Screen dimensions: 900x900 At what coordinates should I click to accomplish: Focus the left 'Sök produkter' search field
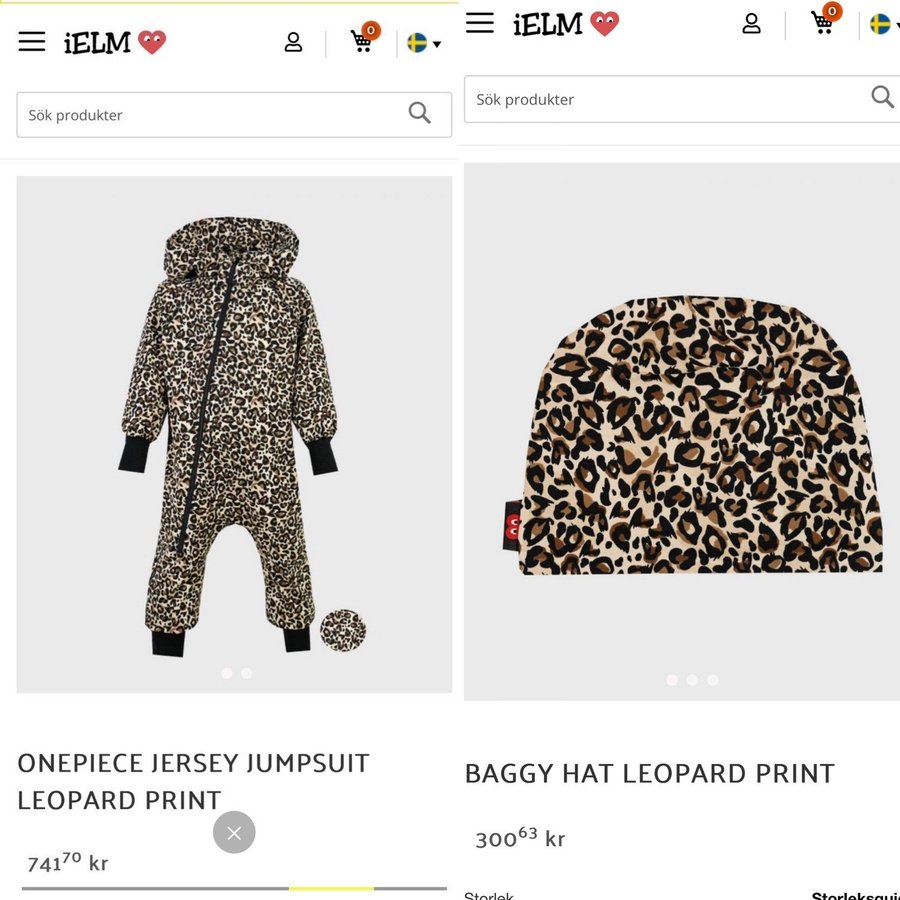210,115
